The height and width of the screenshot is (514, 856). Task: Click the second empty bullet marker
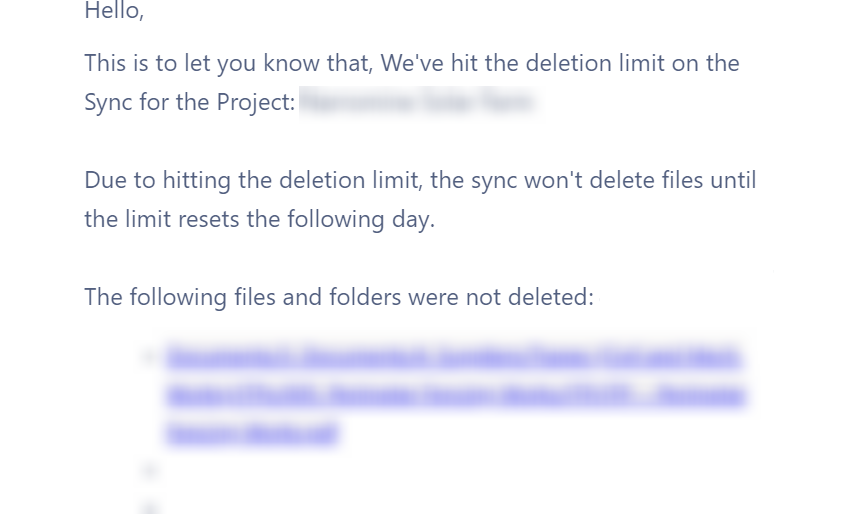click(x=150, y=470)
